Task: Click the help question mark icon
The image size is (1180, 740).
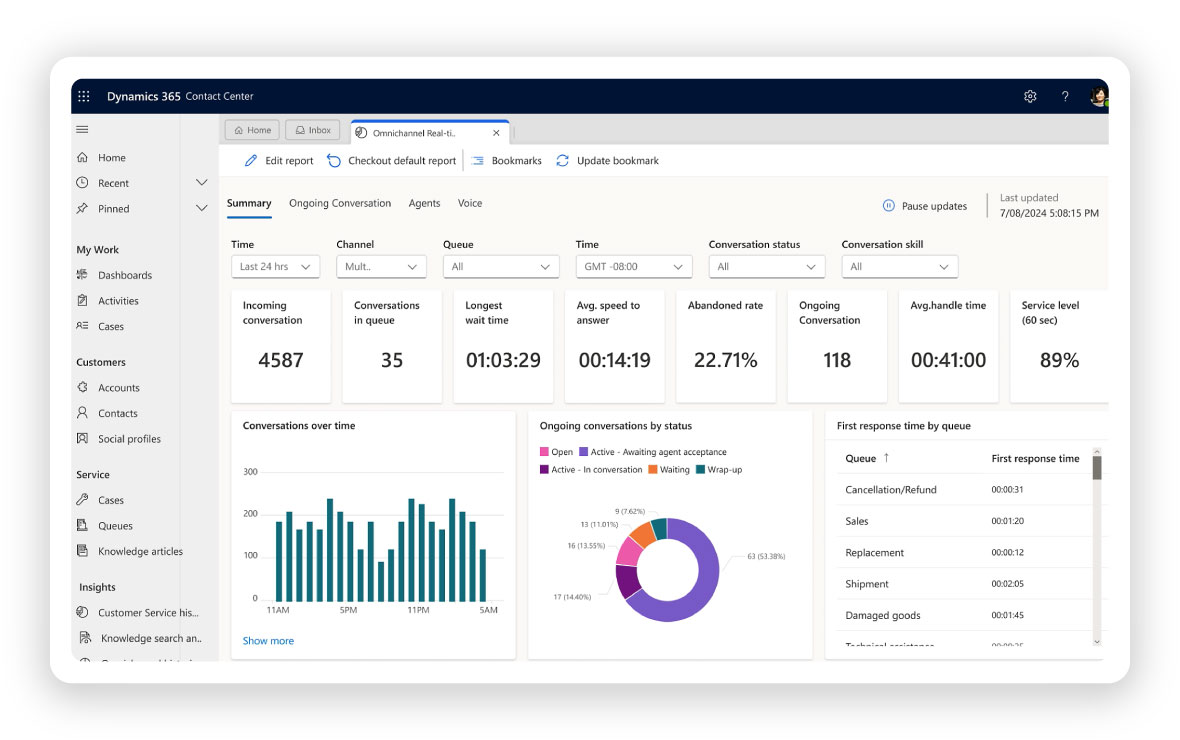Action: (1065, 96)
